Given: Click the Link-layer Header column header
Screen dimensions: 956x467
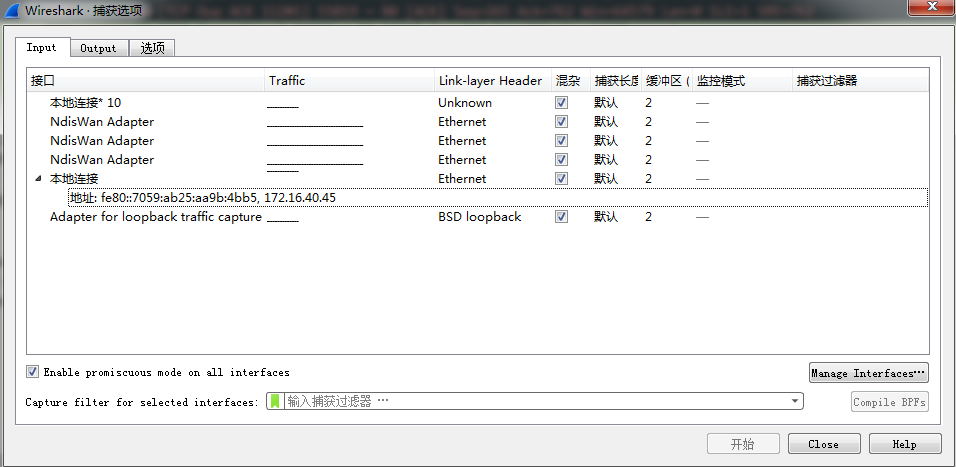Looking at the screenshot, I should [493, 80].
